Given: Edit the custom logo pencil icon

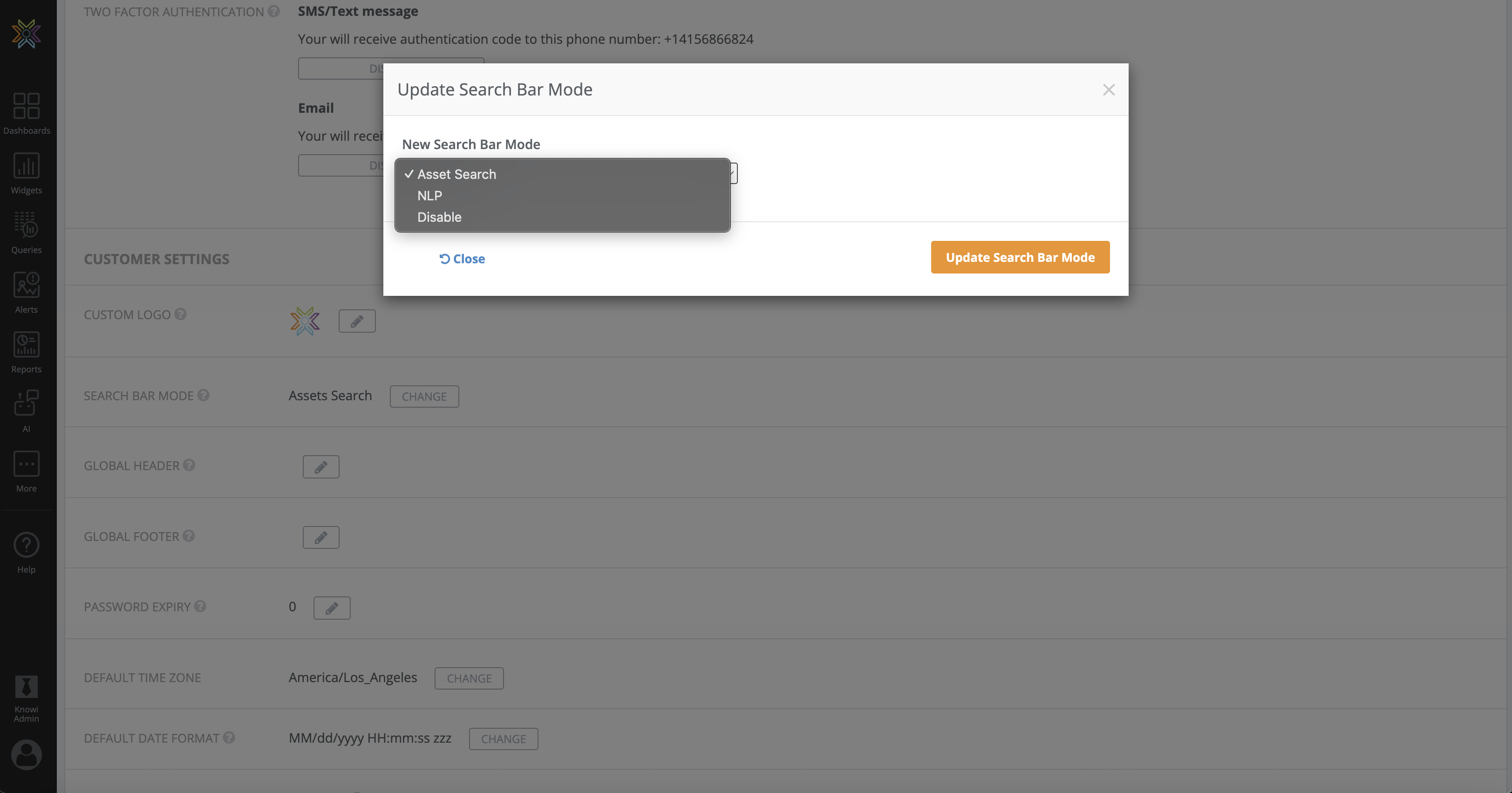Looking at the screenshot, I should pos(356,321).
